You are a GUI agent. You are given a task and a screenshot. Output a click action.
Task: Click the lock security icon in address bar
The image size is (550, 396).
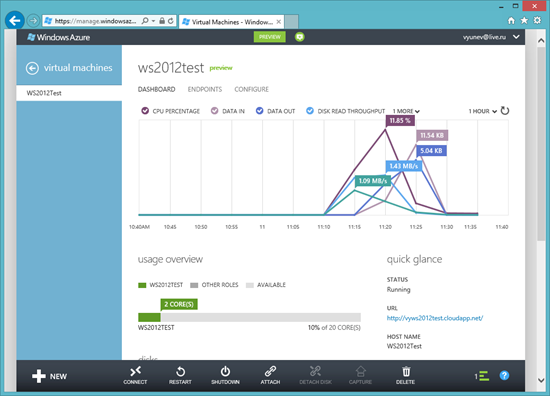click(x=162, y=21)
